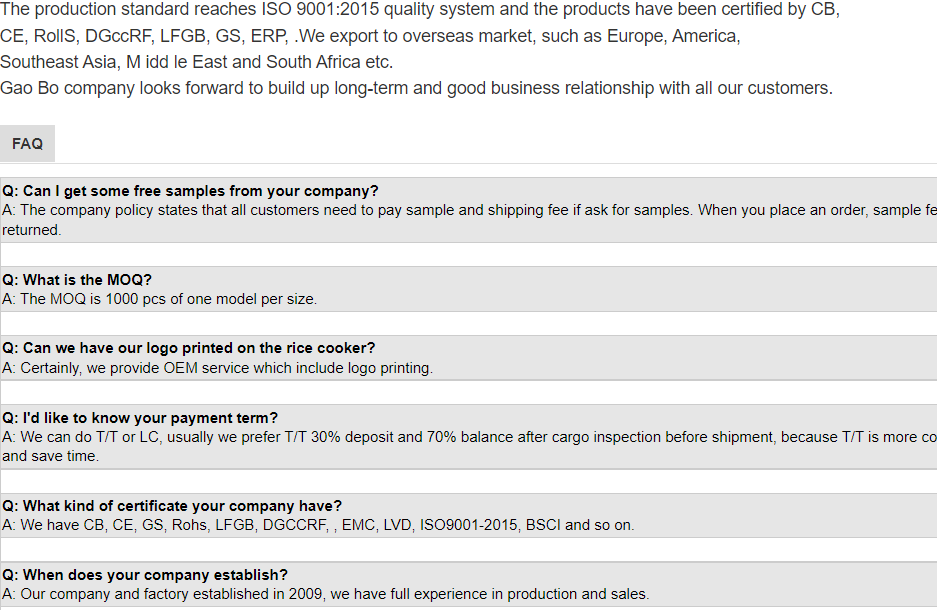940x610 pixels.
Task: Click the ISO 9001:2015 production standard sentence
Action: (420, 10)
